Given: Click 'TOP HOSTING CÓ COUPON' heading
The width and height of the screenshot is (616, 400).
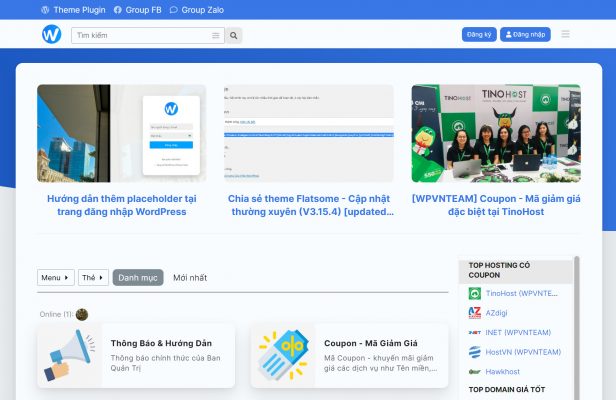Looking at the screenshot, I should click(499, 270).
